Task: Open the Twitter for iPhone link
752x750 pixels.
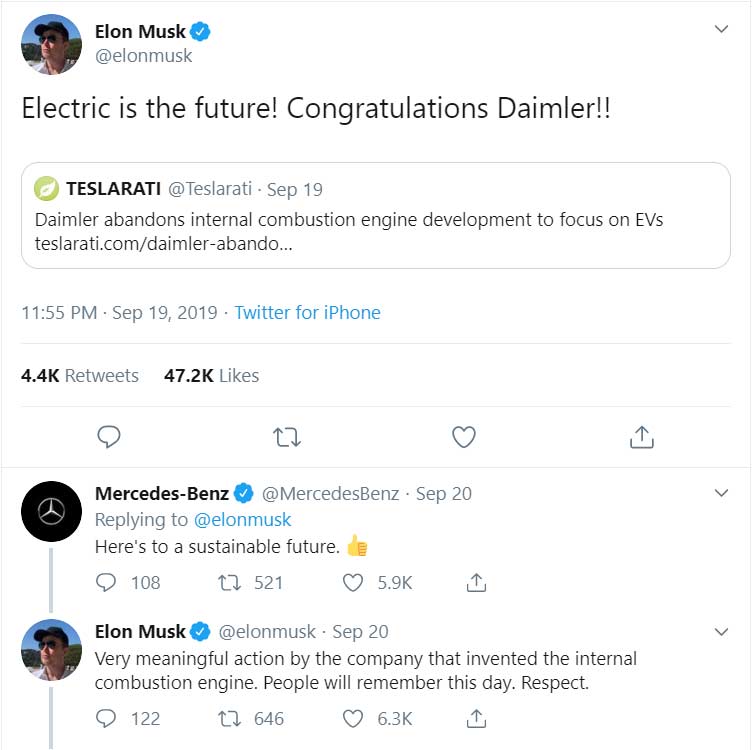Action: point(307,313)
